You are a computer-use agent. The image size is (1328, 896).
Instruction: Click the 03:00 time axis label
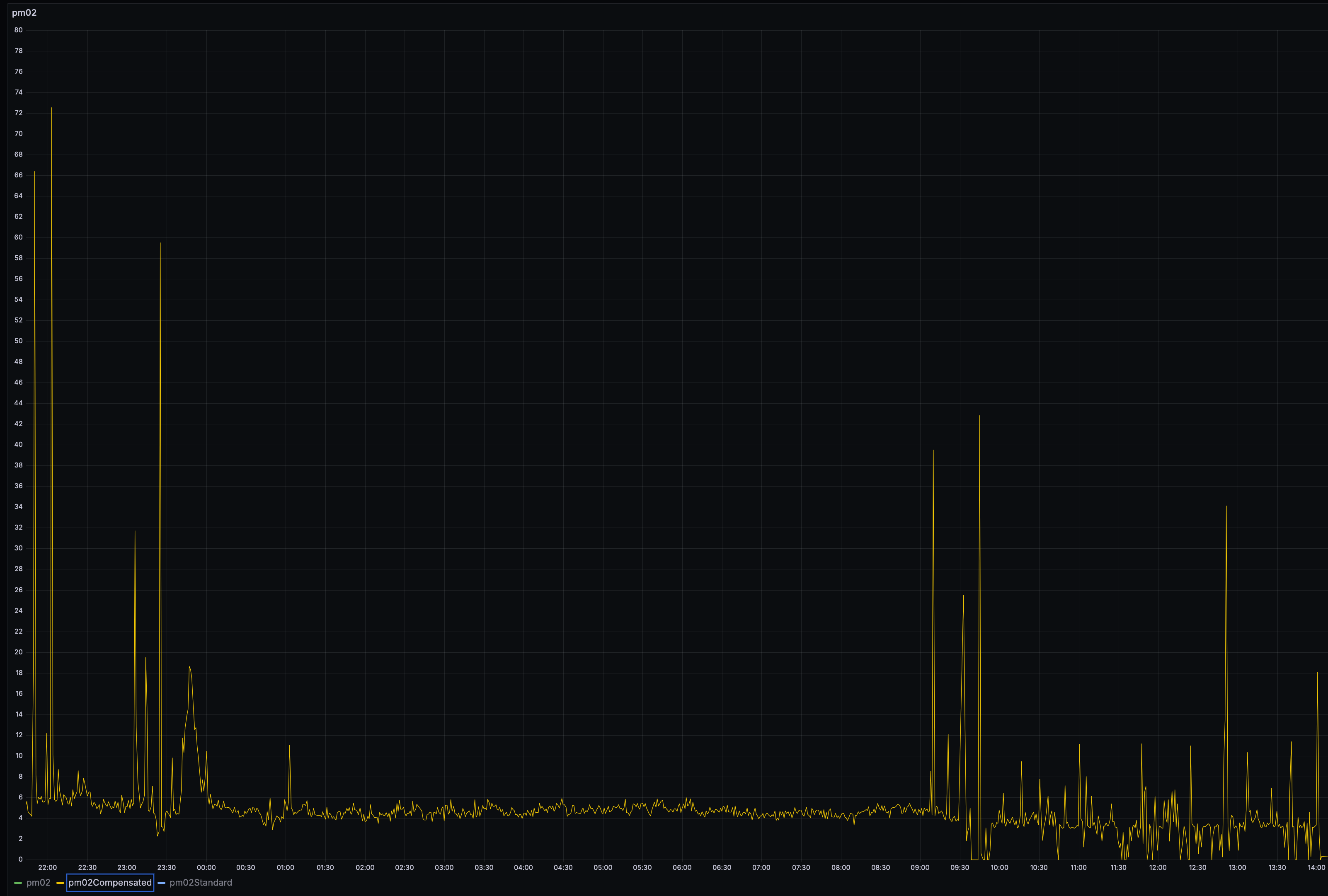pyautogui.click(x=444, y=867)
